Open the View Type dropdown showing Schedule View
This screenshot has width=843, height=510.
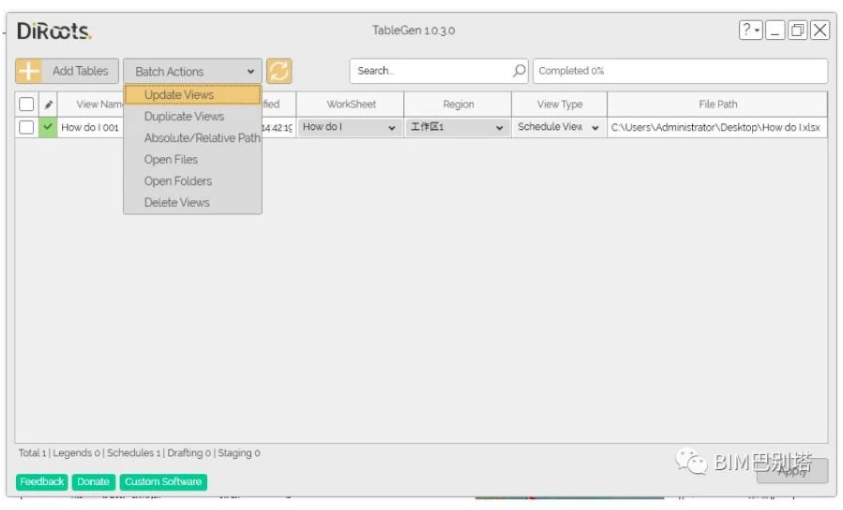click(559, 127)
